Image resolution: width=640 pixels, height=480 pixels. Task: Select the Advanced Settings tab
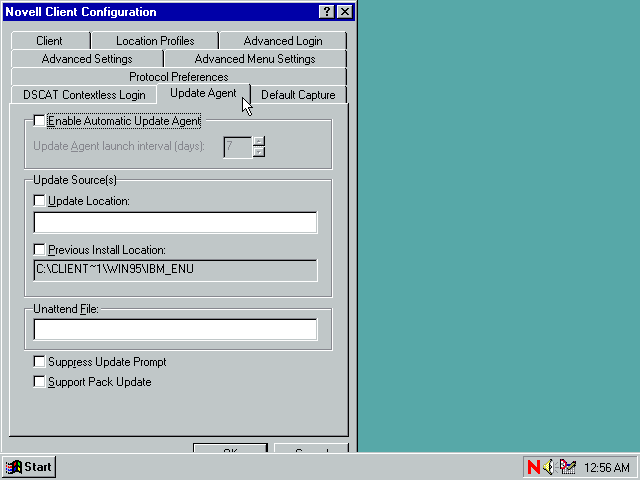click(x=87, y=59)
